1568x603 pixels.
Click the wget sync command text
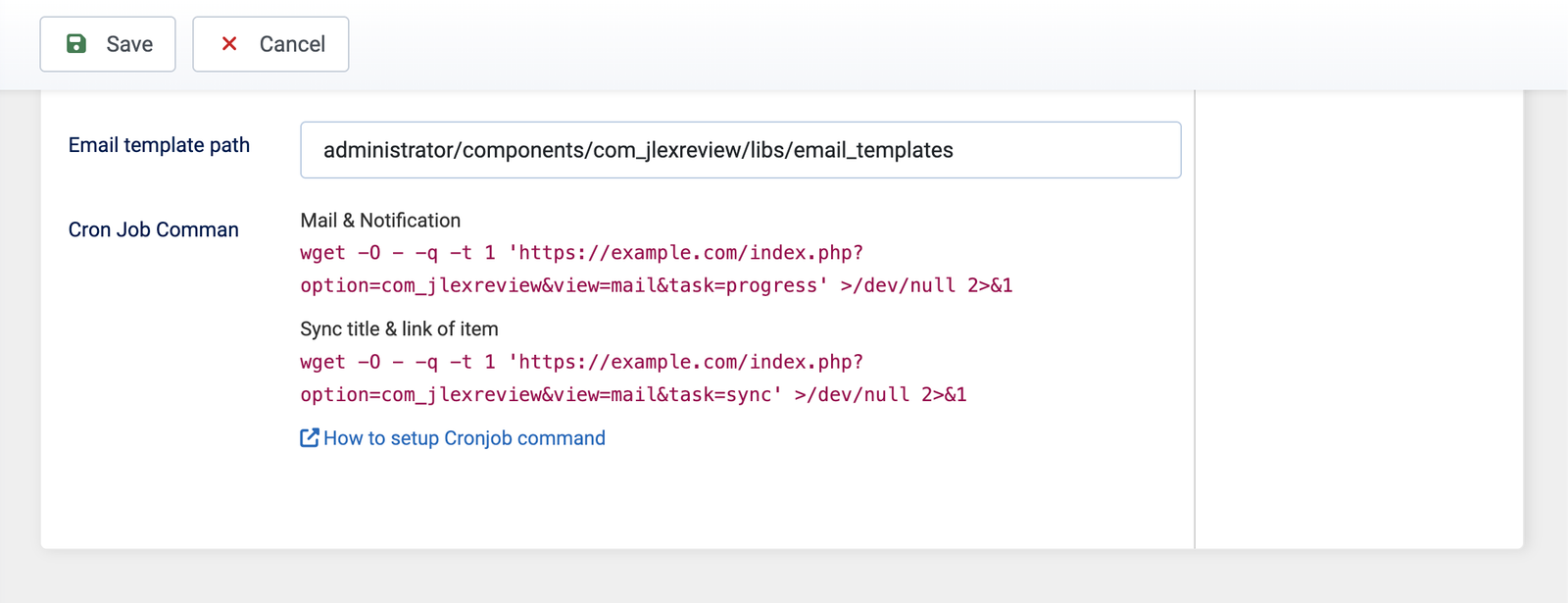[x=633, y=377]
